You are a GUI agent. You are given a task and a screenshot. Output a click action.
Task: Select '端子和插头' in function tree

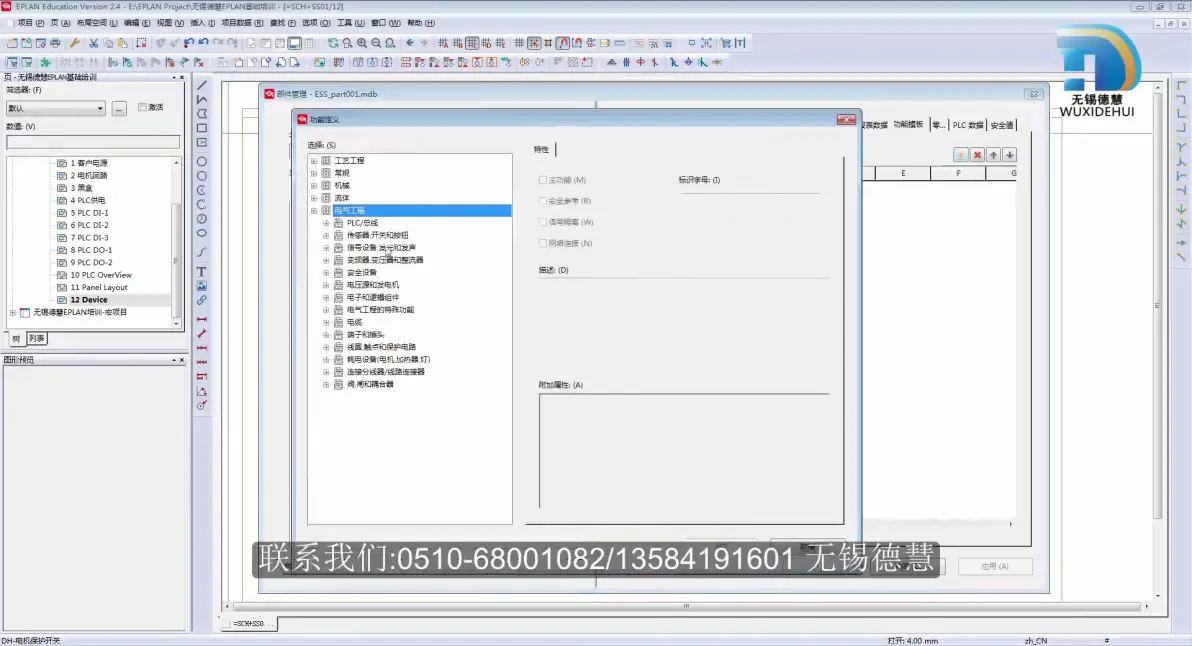pyautogui.click(x=366, y=335)
